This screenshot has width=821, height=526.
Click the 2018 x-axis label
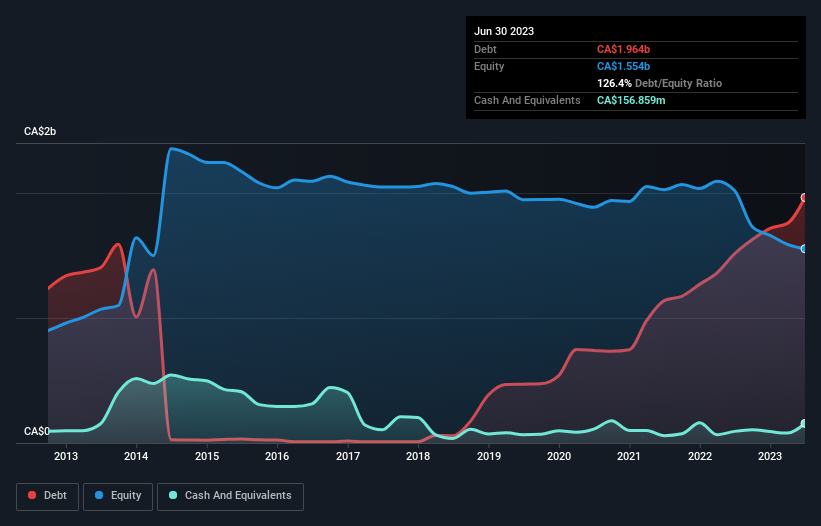(x=418, y=456)
